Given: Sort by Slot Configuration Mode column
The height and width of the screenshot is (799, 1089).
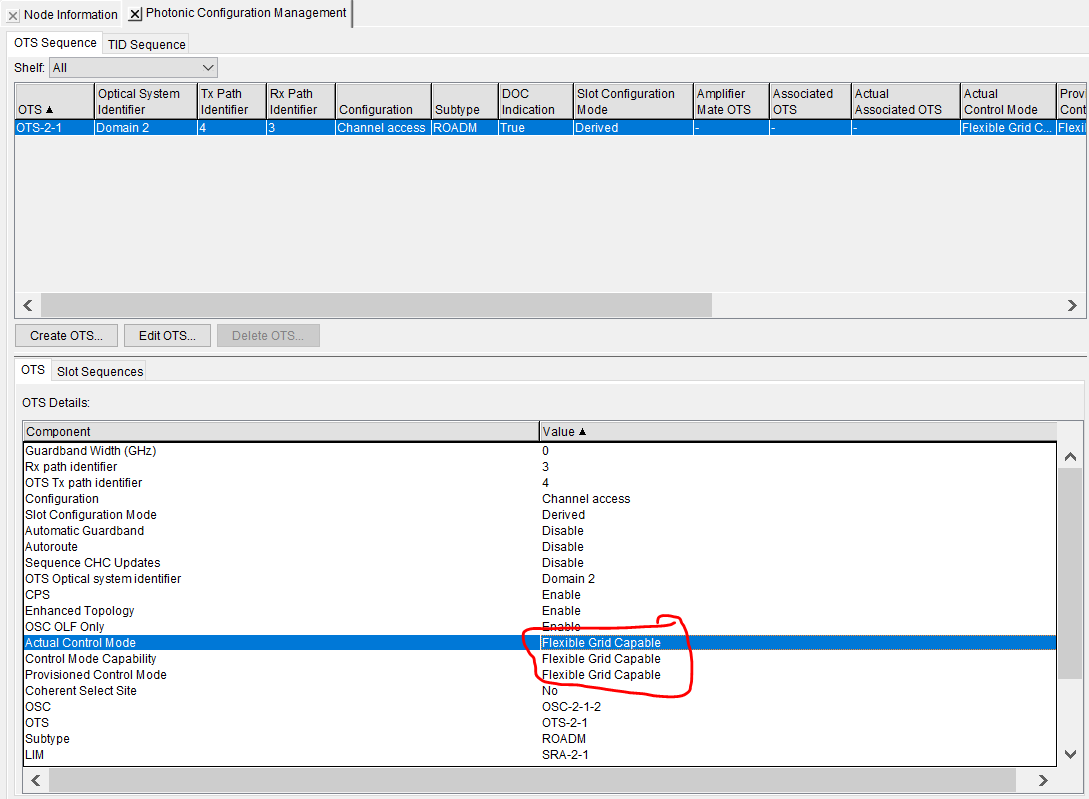Looking at the screenshot, I should coord(633,101).
